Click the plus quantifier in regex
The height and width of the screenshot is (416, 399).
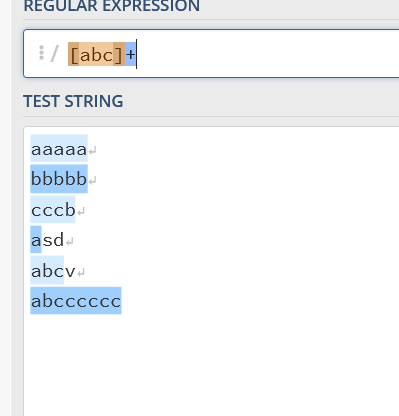click(130, 54)
